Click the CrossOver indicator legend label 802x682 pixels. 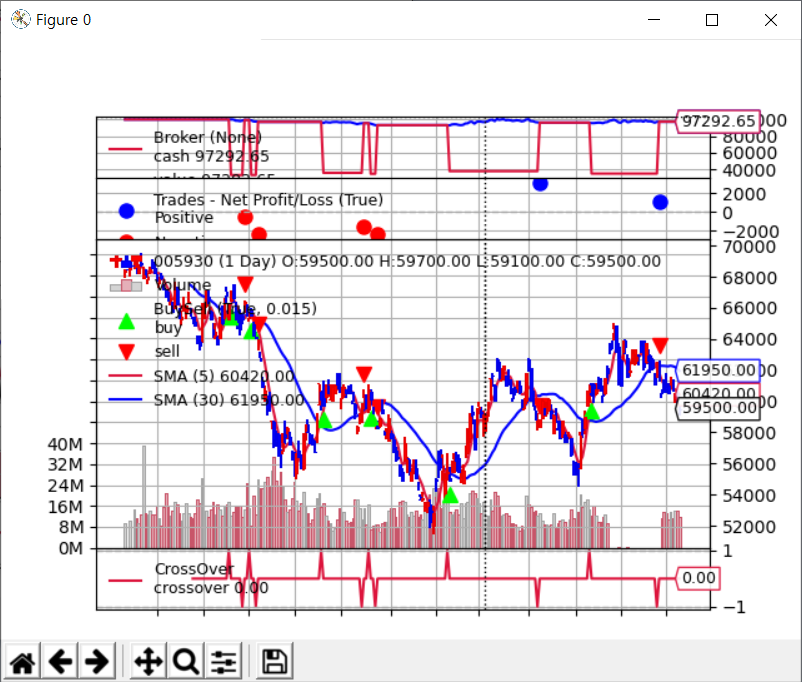194,569
